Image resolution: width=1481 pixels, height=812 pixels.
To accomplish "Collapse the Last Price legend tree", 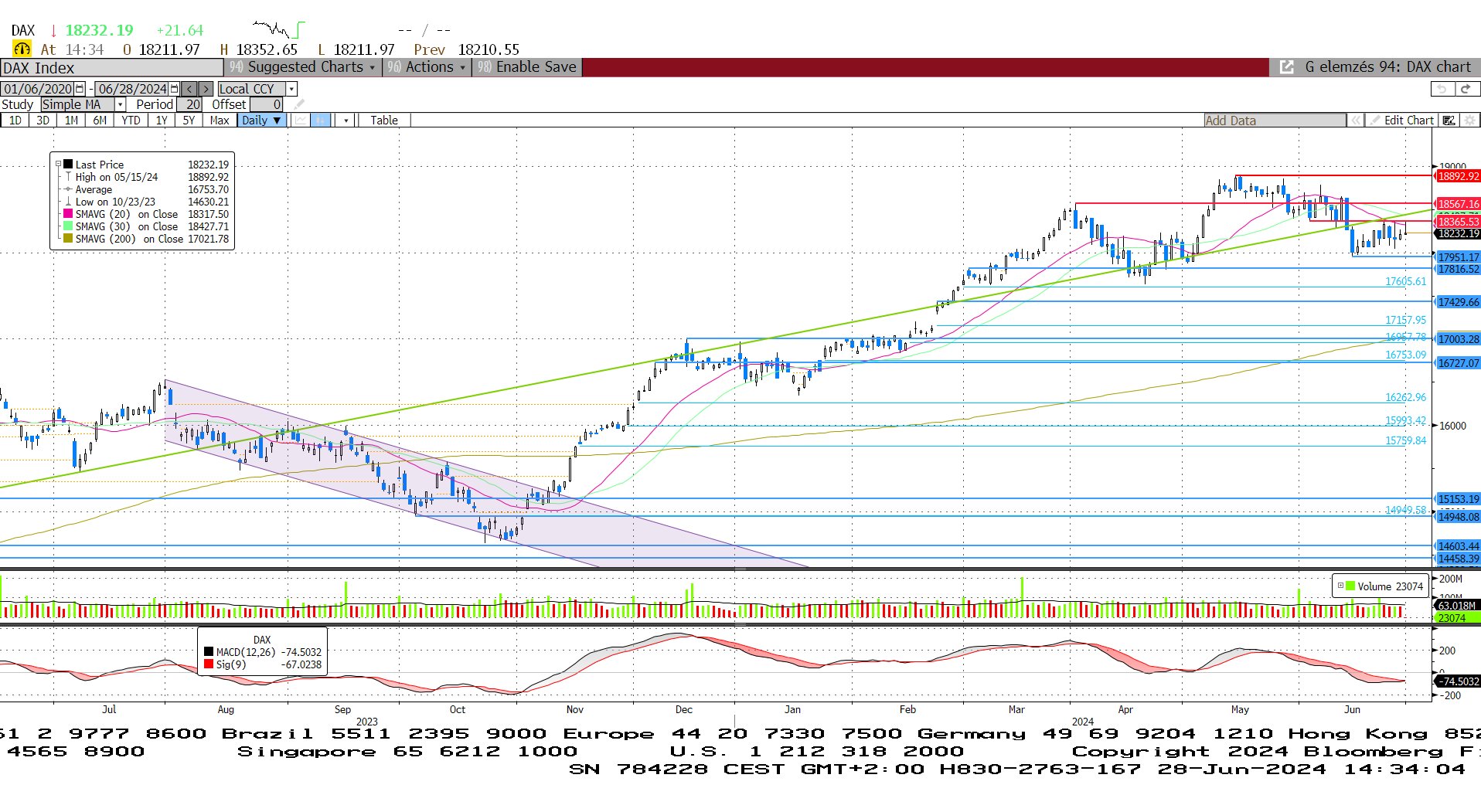I will 58,164.
